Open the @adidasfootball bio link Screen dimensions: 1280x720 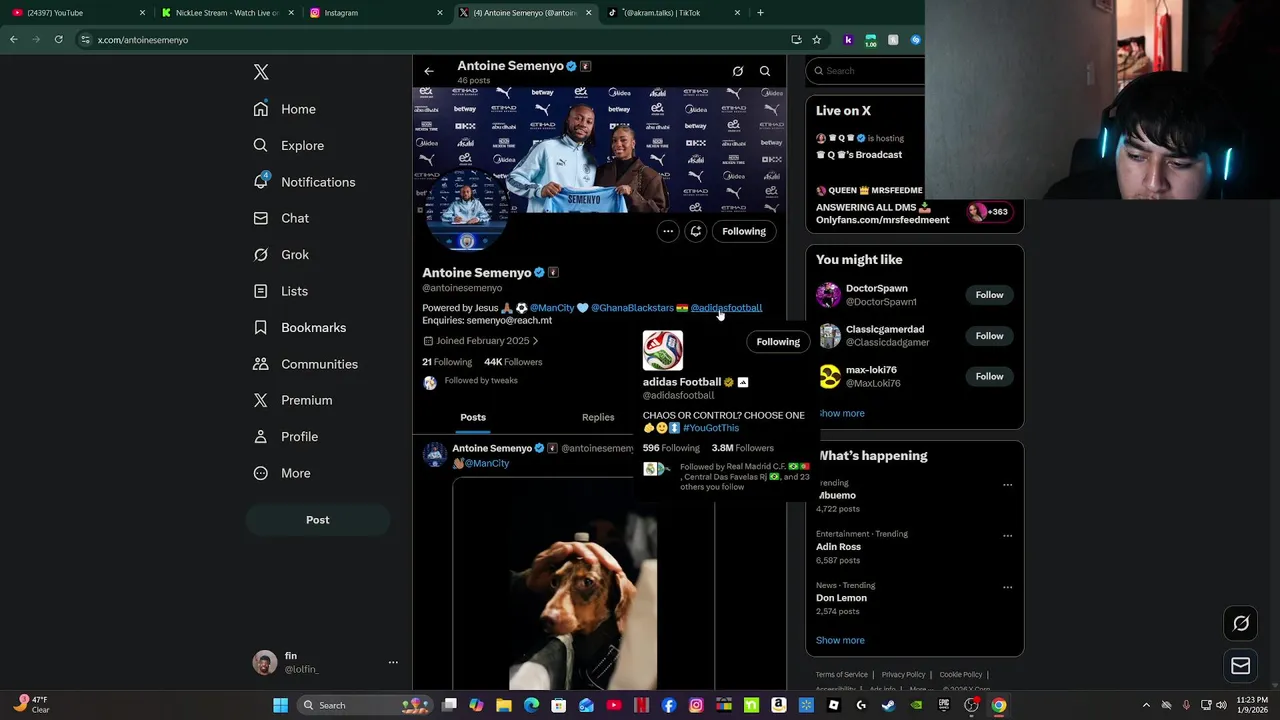[726, 308]
